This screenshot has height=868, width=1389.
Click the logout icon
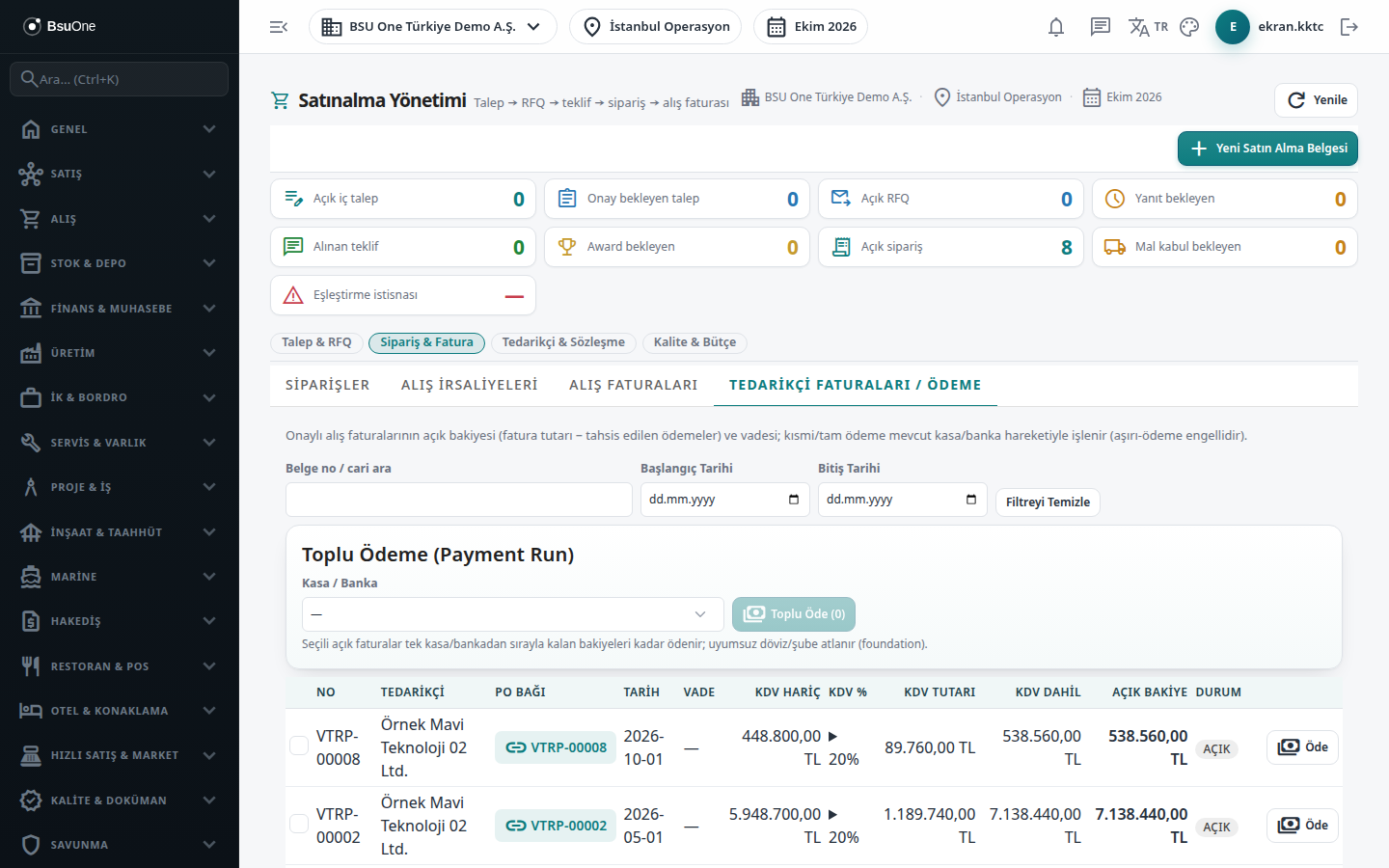pyautogui.click(x=1349, y=27)
